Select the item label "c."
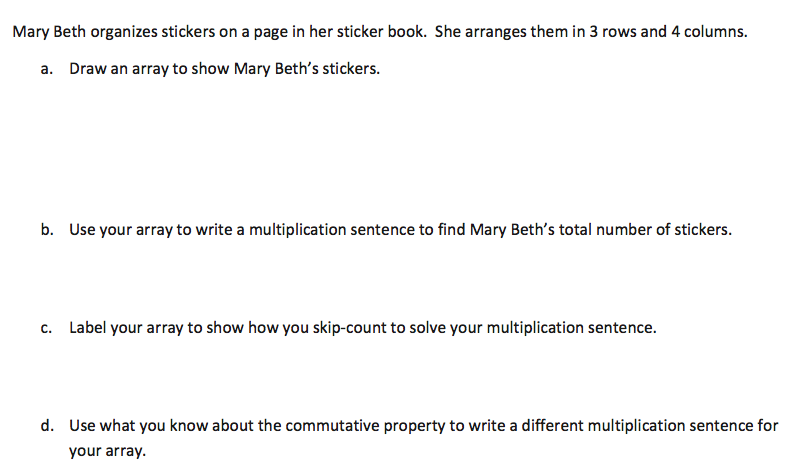 click(x=48, y=327)
